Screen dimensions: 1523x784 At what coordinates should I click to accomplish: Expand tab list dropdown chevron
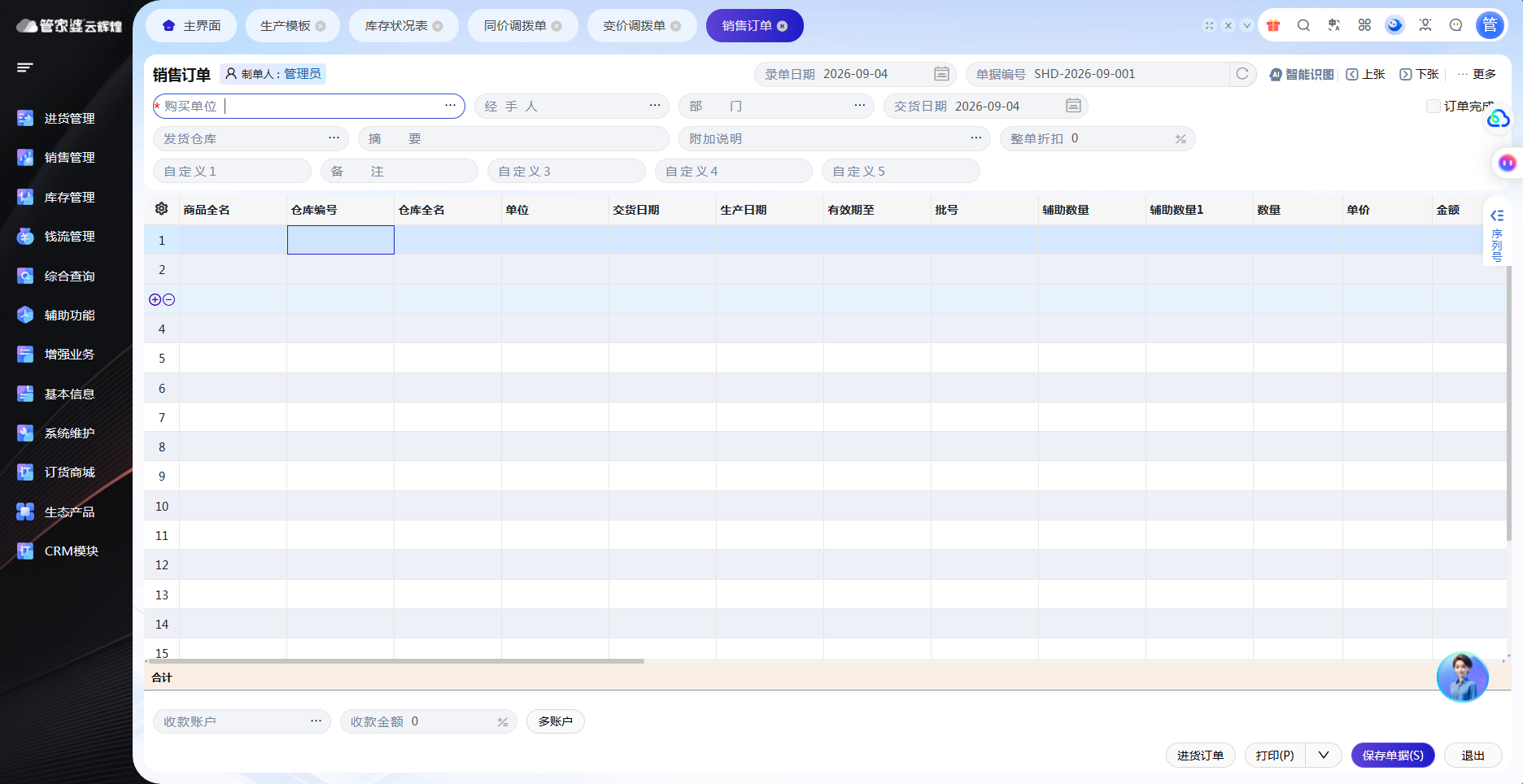[1246, 25]
